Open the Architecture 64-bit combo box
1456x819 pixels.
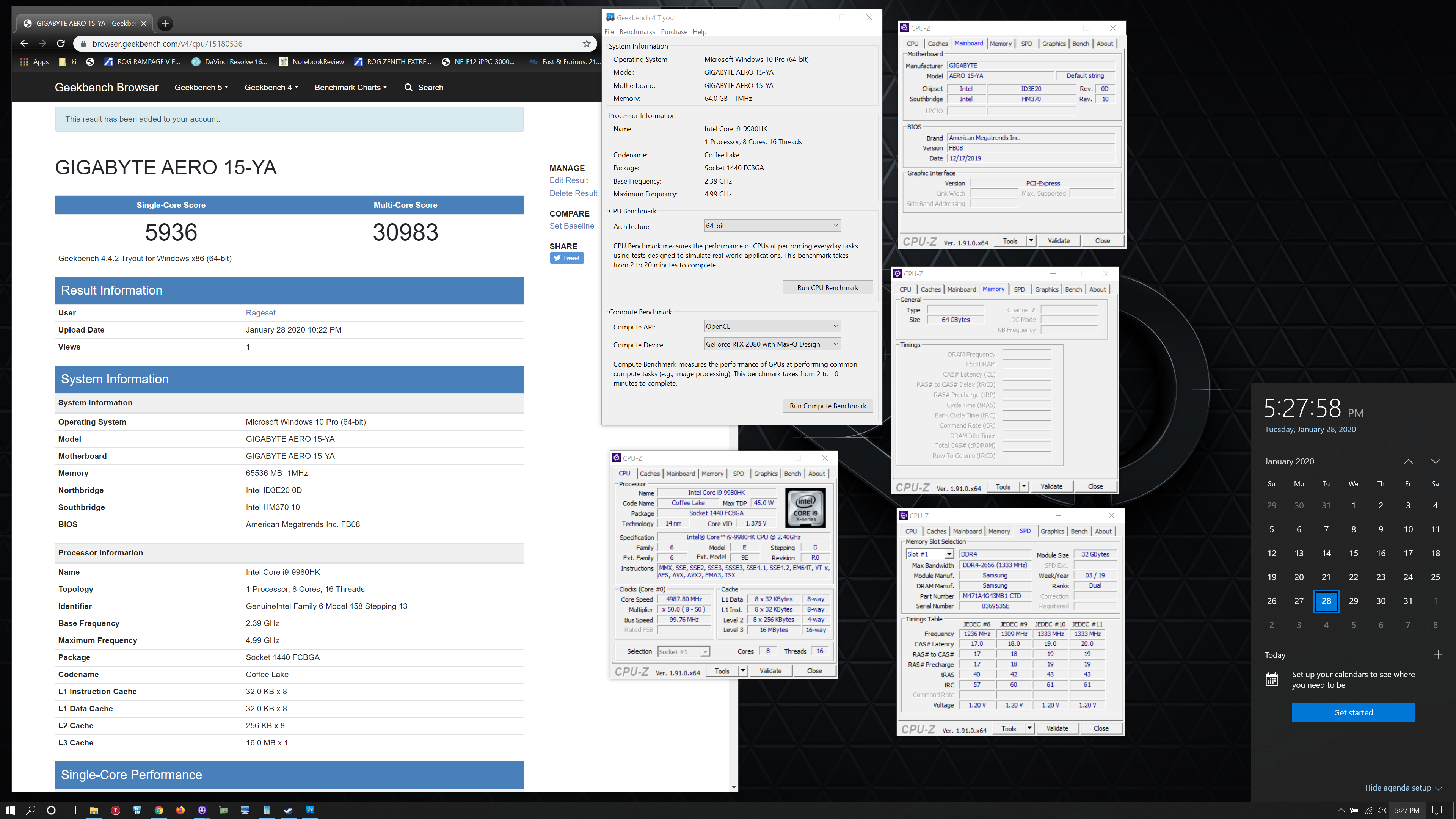[772, 226]
